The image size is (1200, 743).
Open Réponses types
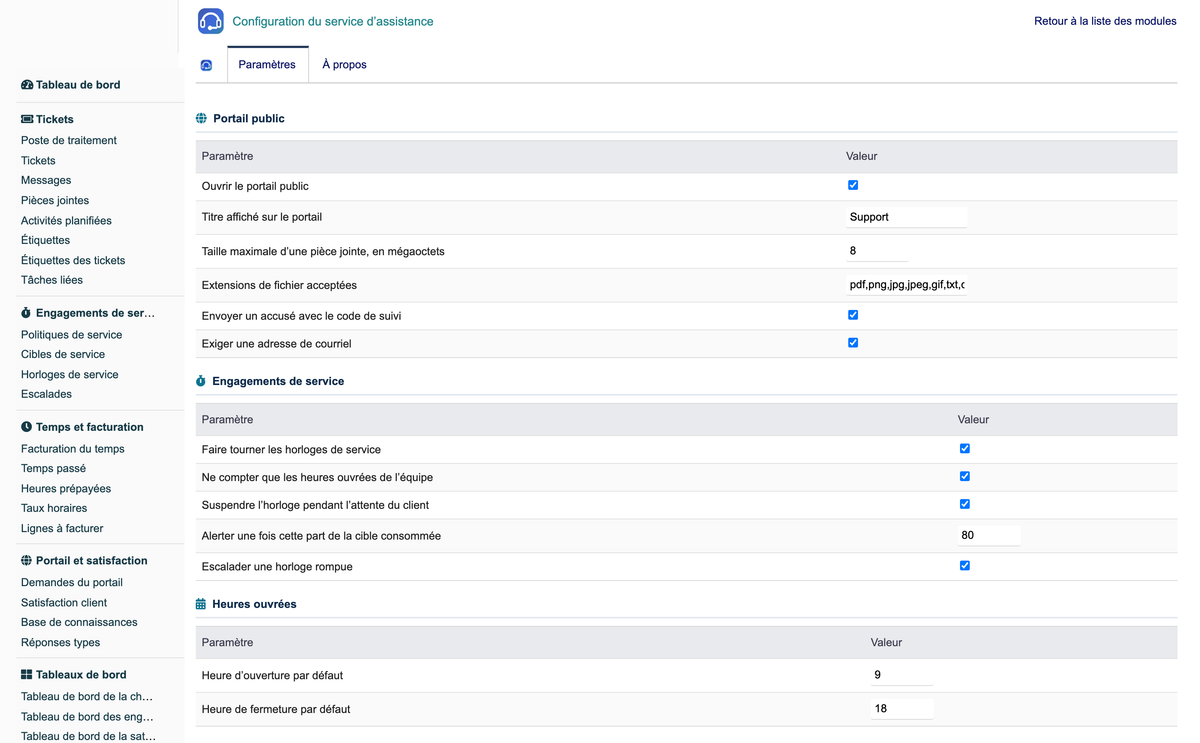(60, 643)
